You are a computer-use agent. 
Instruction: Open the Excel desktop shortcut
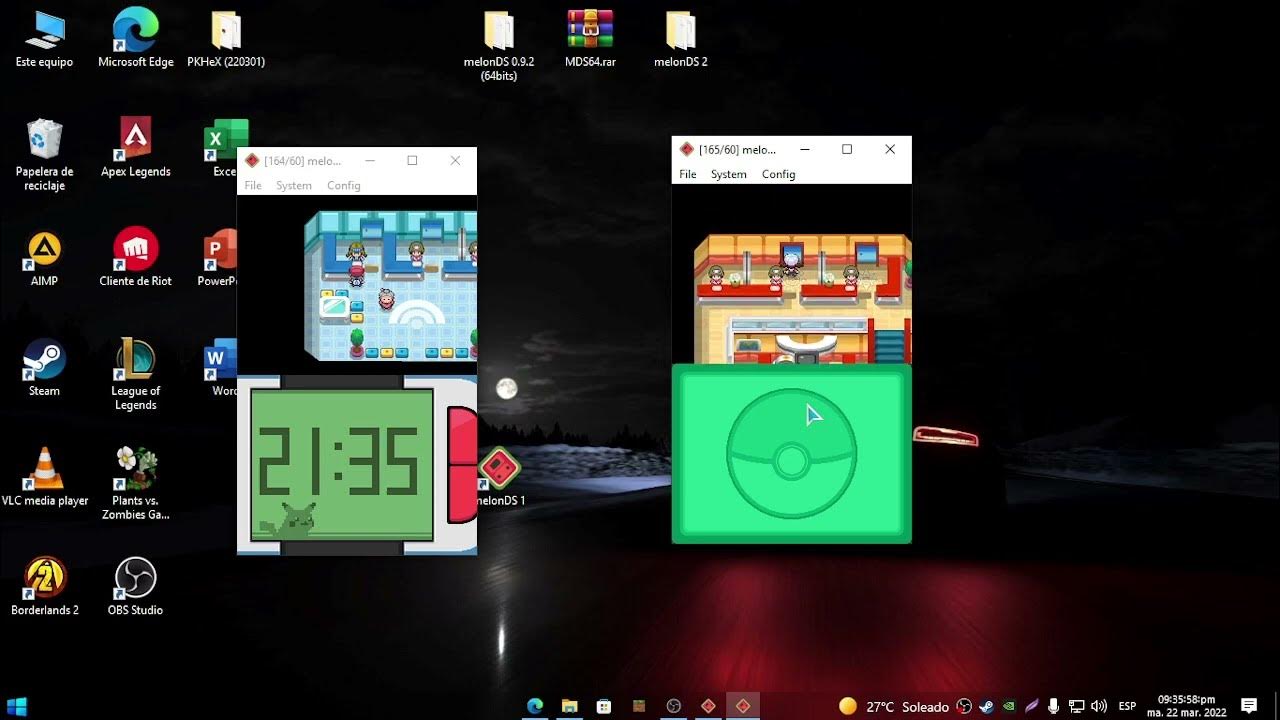[225, 148]
